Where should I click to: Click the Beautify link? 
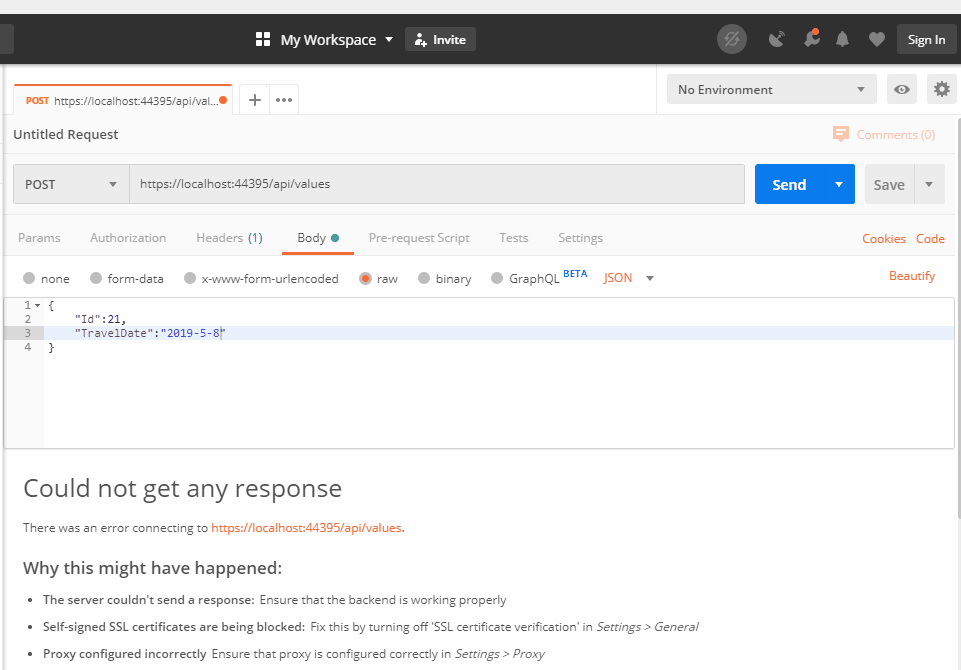(x=911, y=275)
